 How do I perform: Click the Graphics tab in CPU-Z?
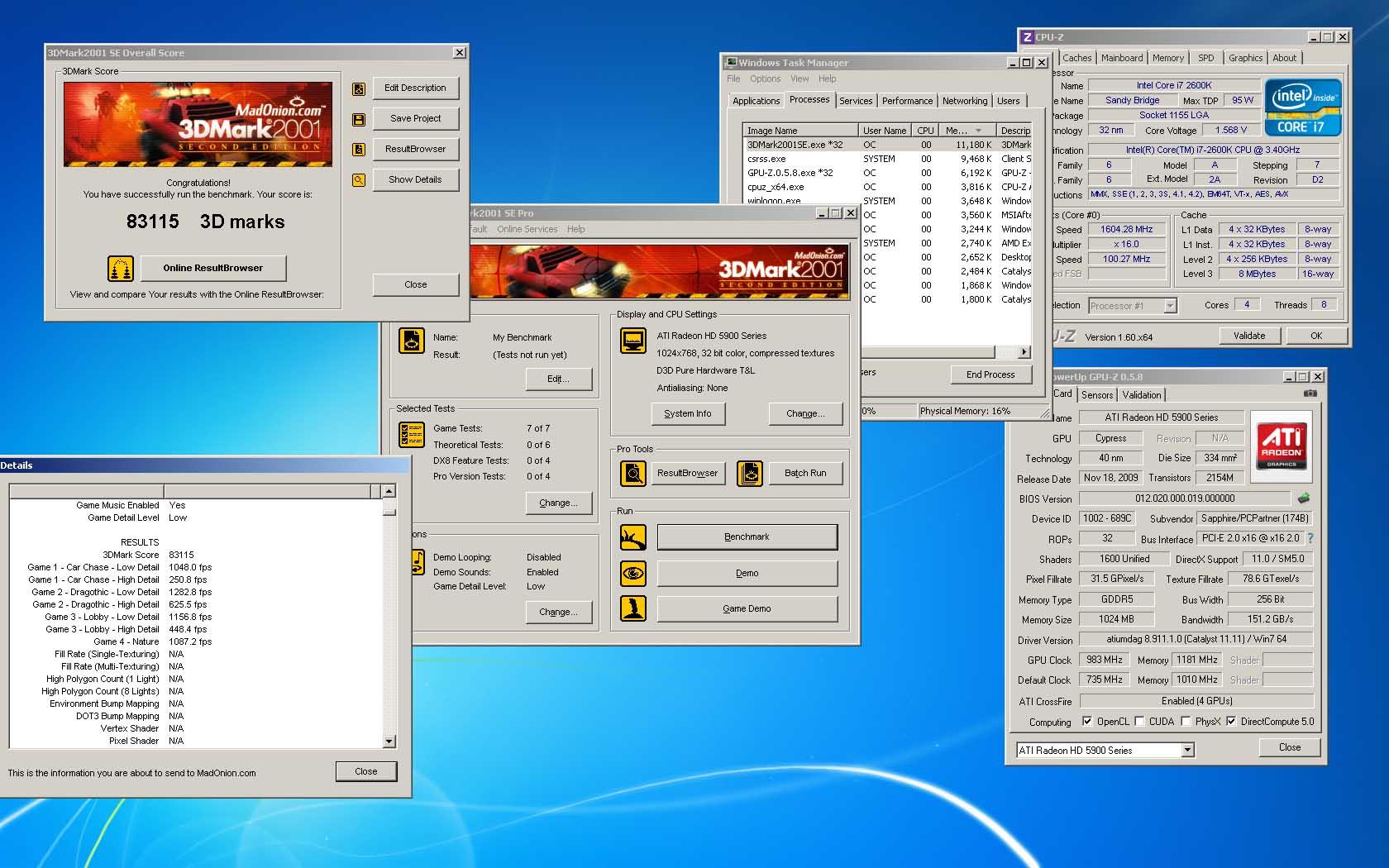1245,58
